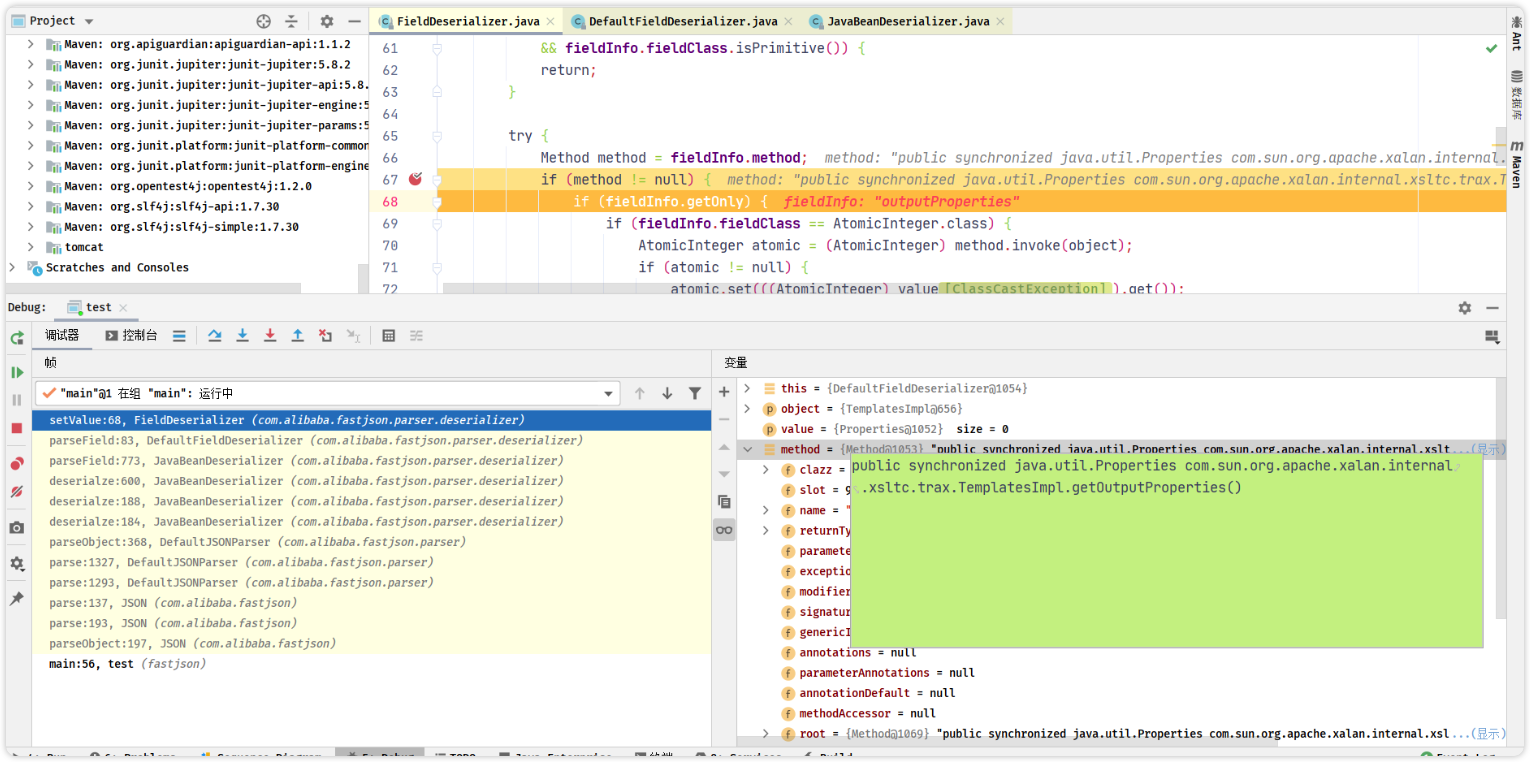Switch to the 控制台 console tab

tap(132, 336)
